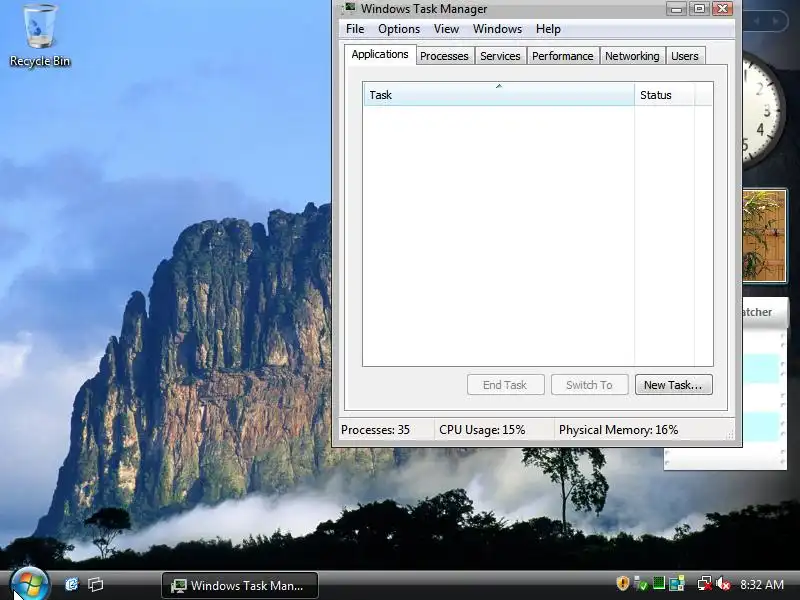Image resolution: width=800 pixels, height=600 pixels.
Task: Click Windows Task Manager taskbar button
Action: pyautogui.click(x=240, y=585)
